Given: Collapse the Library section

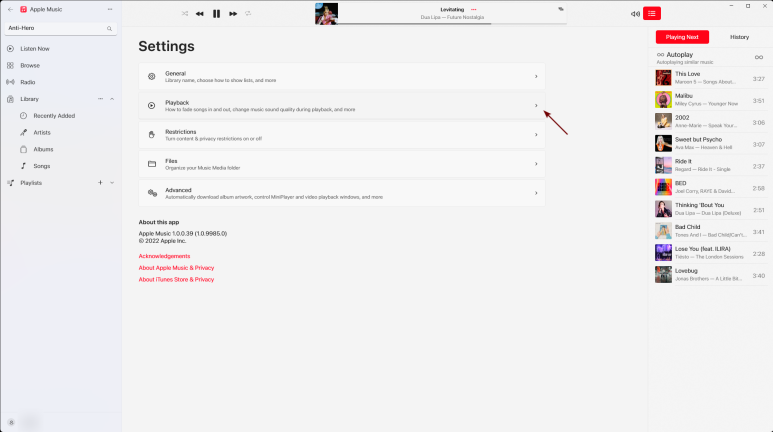Looking at the screenshot, I should 112,99.
